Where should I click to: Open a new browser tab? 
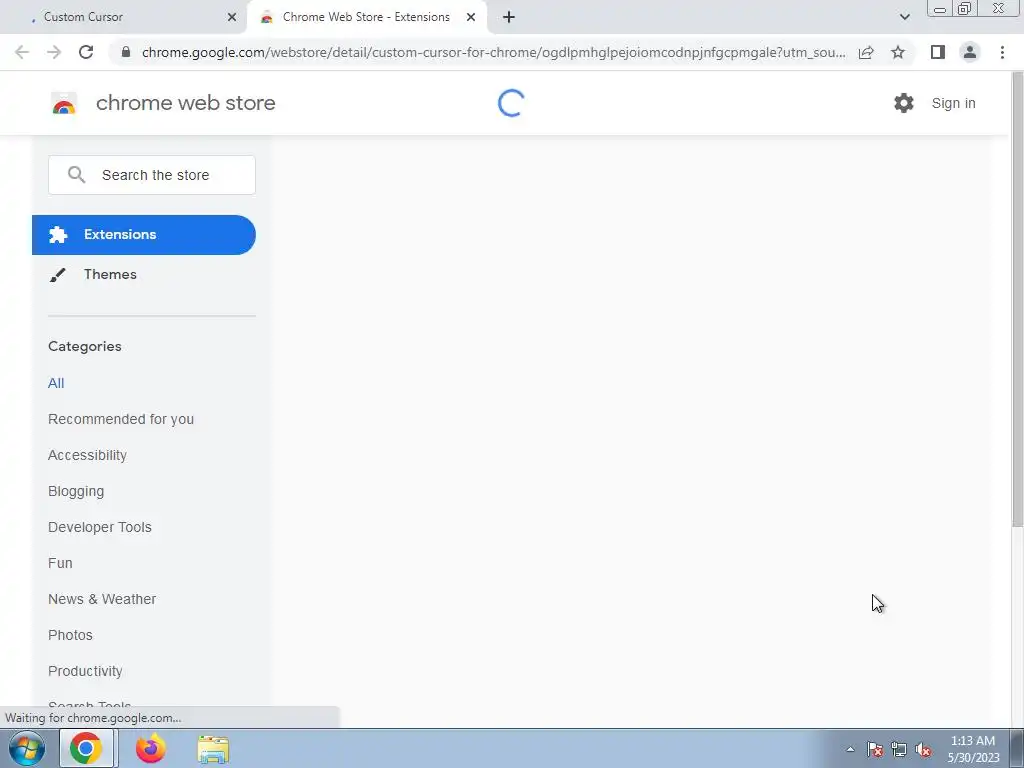click(x=509, y=17)
